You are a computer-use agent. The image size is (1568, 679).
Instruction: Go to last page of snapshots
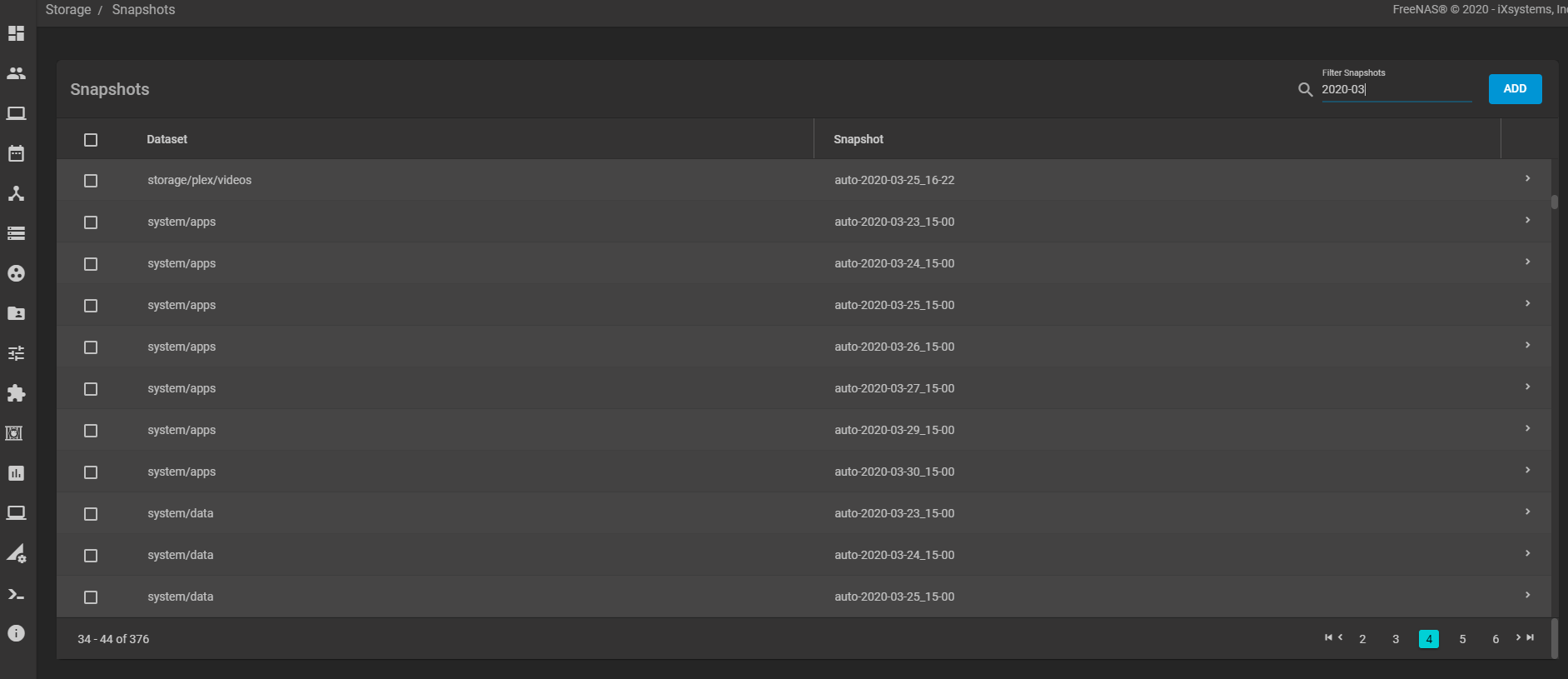point(1530,637)
